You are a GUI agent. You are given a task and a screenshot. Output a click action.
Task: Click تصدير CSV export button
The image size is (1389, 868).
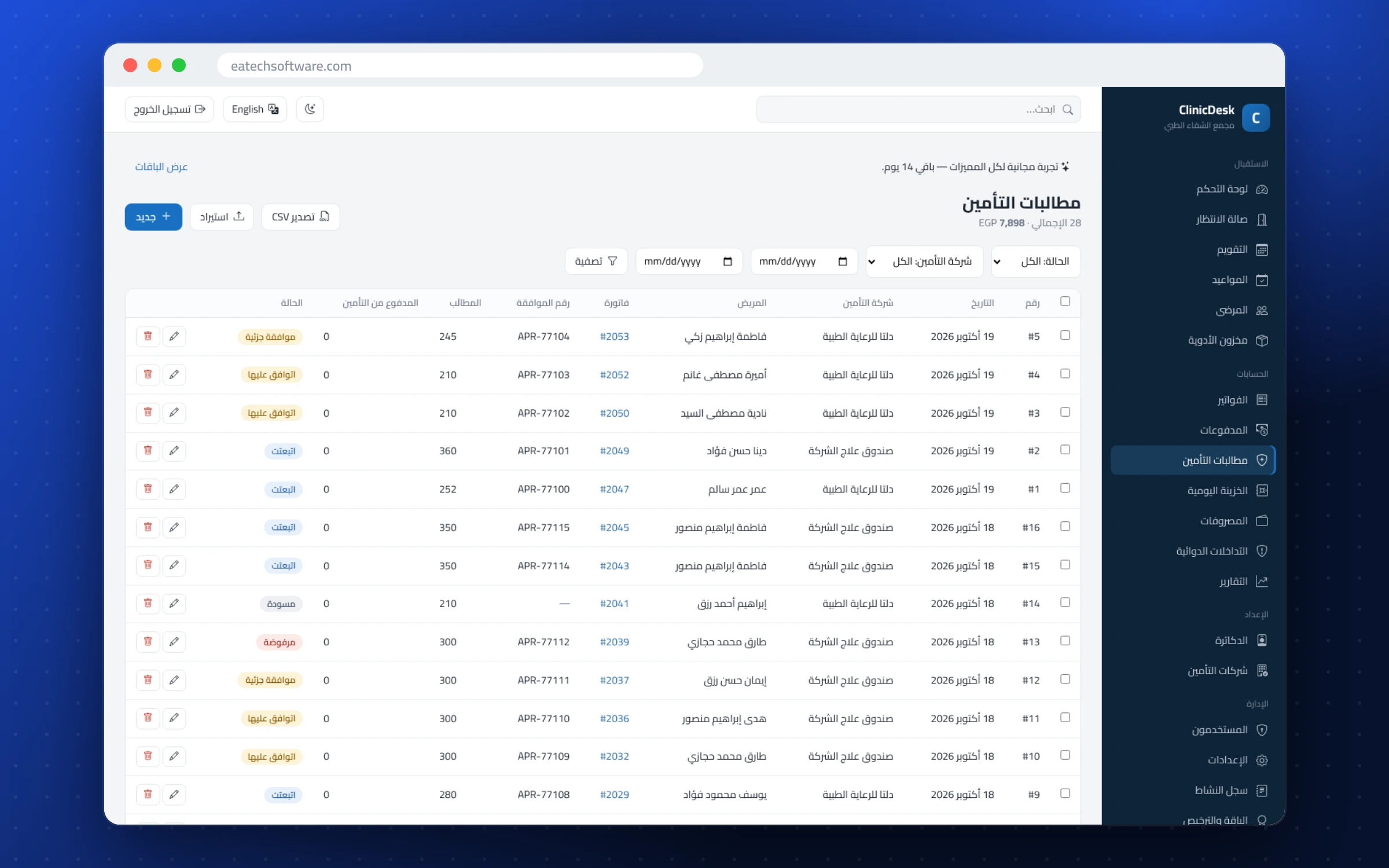pyautogui.click(x=300, y=217)
